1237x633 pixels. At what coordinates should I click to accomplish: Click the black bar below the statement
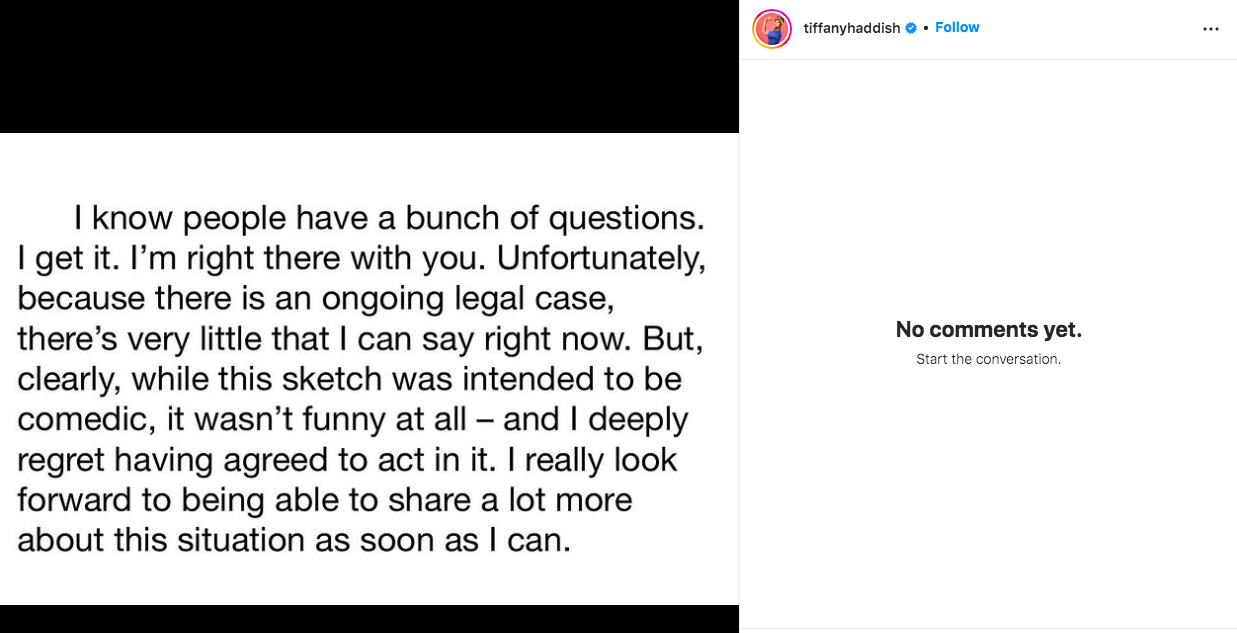point(369,619)
